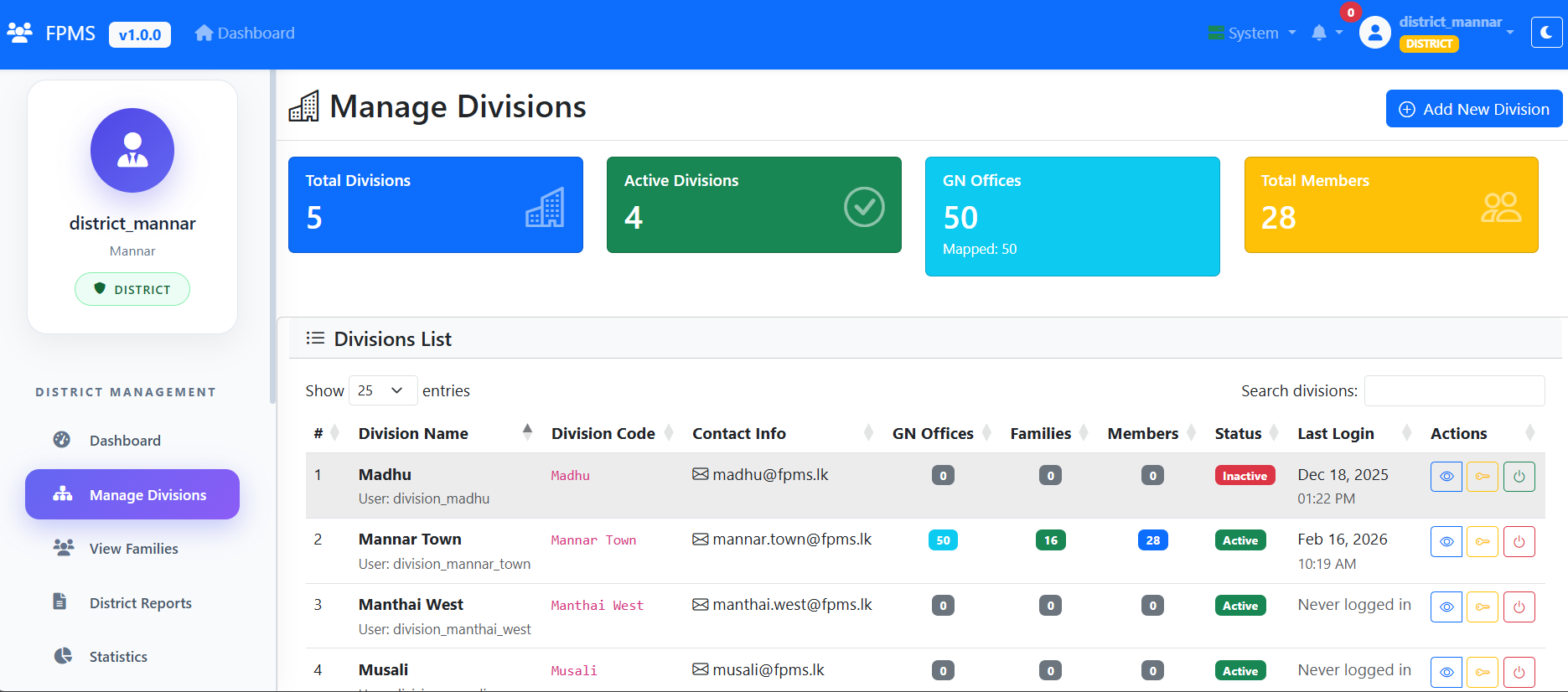1568x692 pixels.
Task: Toggle dark mode with moon icon
Action: 1546,33
